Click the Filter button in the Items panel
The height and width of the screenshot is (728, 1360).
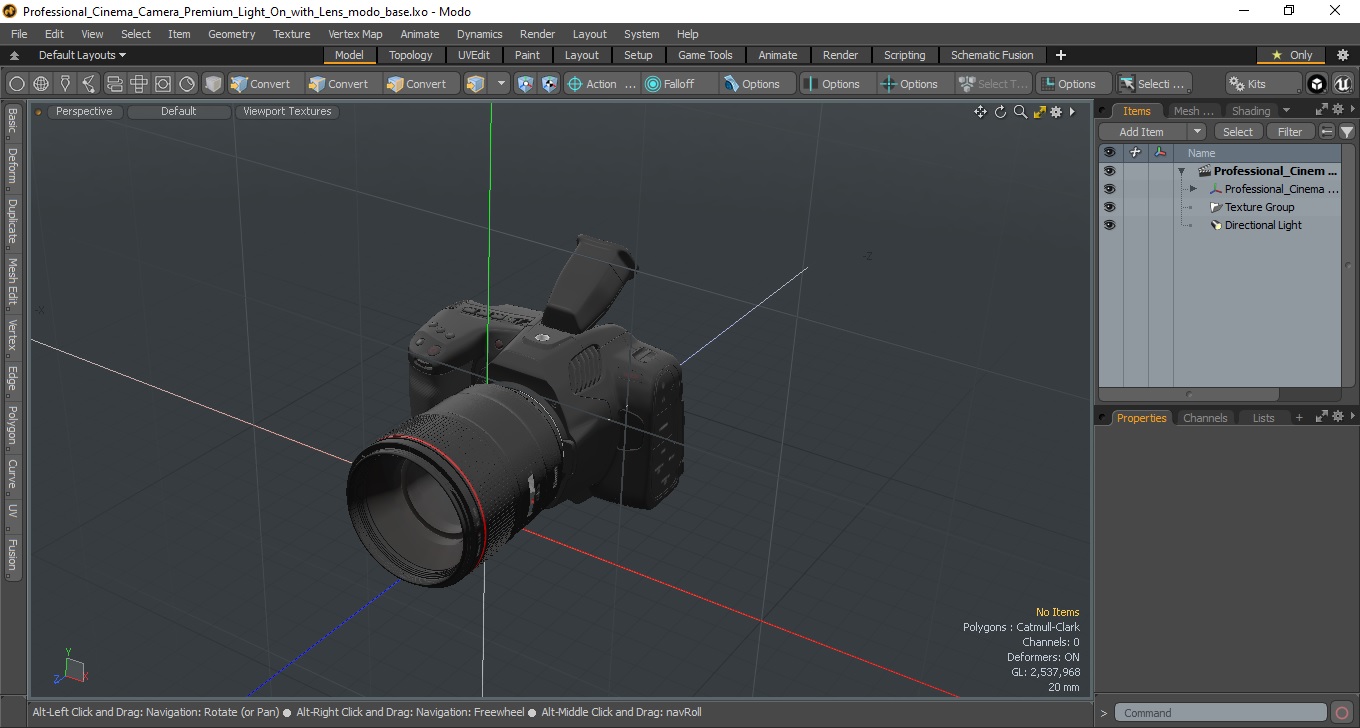[x=1290, y=132]
